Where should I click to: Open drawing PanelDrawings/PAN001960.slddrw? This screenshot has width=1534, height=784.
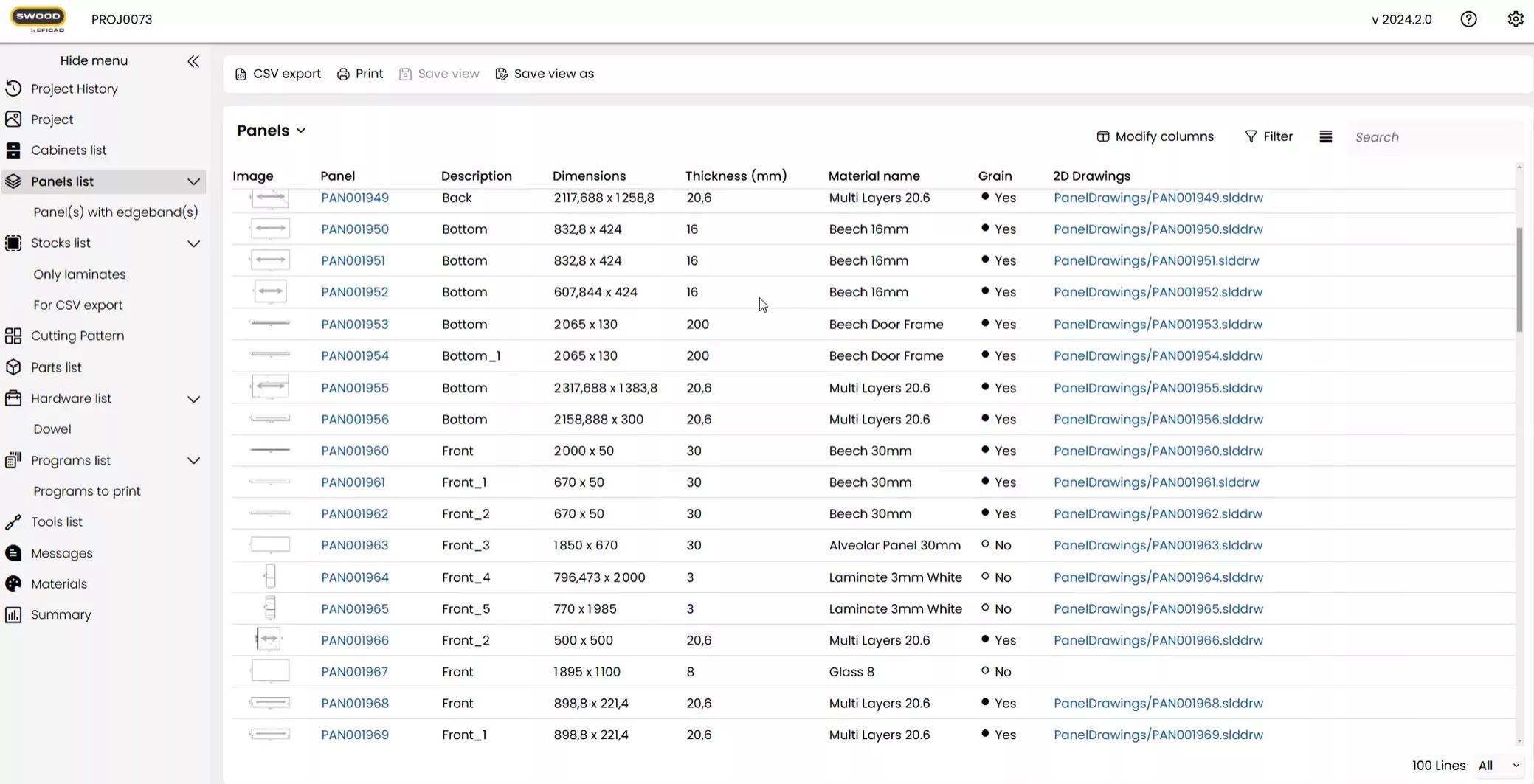pos(1158,451)
